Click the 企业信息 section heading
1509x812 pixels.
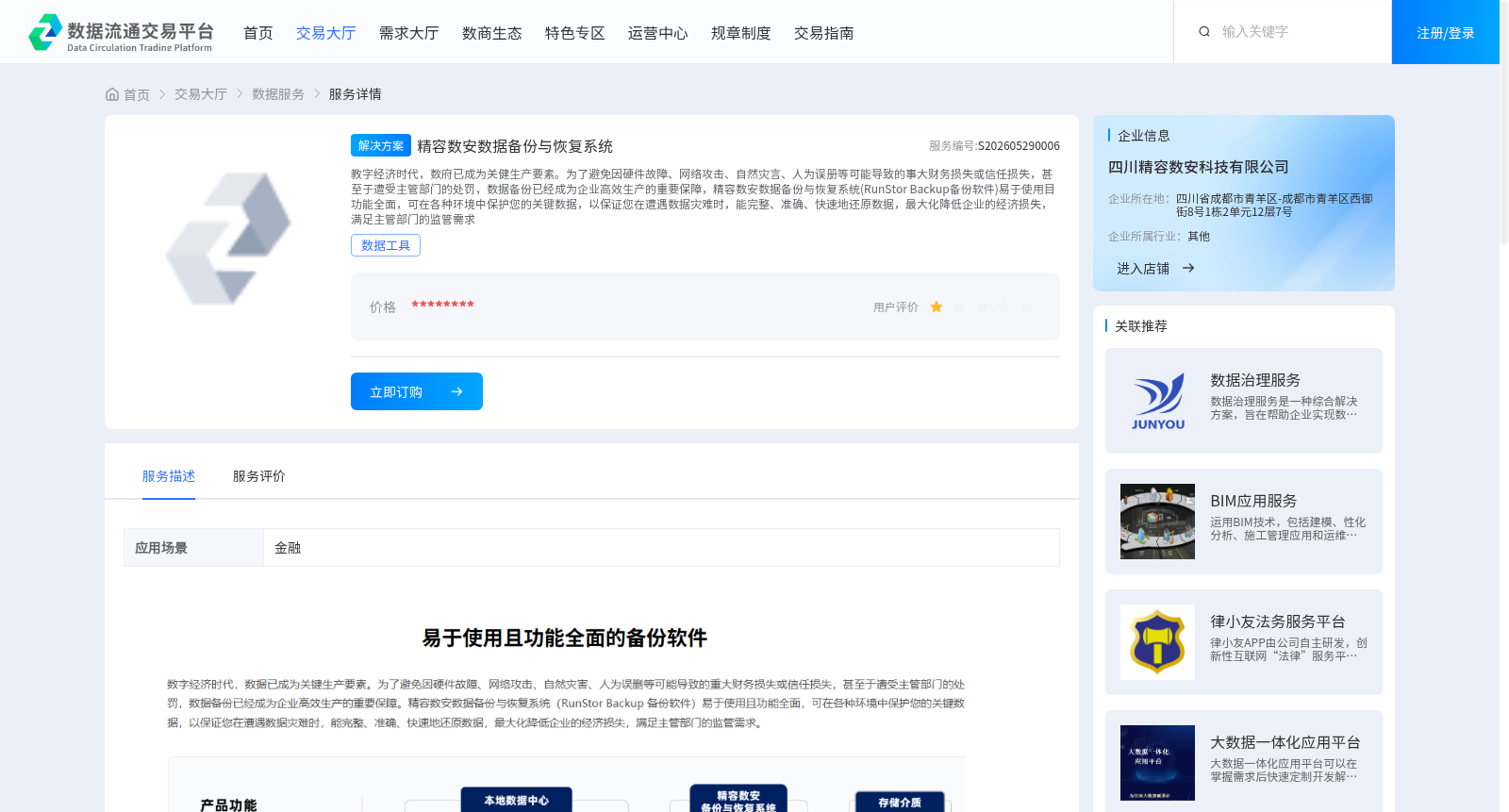(1143, 135)
